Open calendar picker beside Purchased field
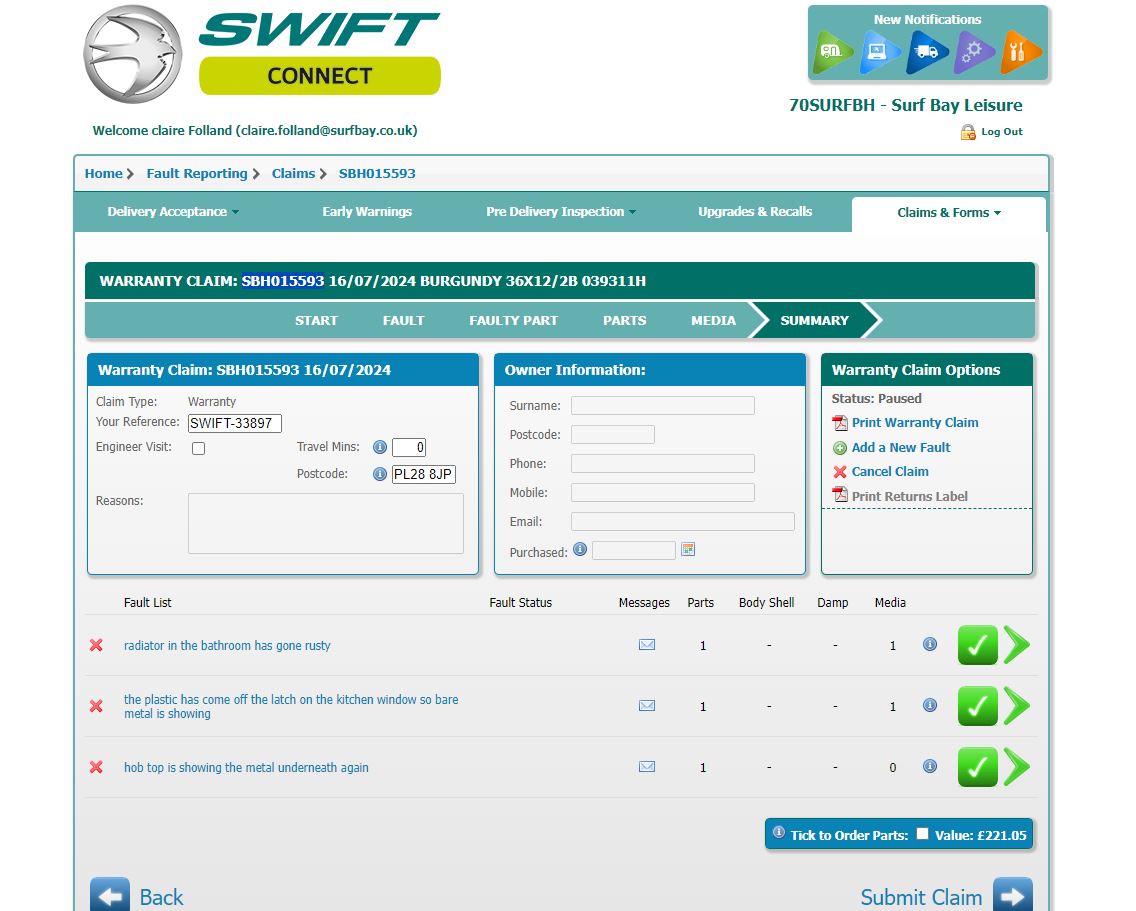Screen dimensions: 1136x911 688,549
